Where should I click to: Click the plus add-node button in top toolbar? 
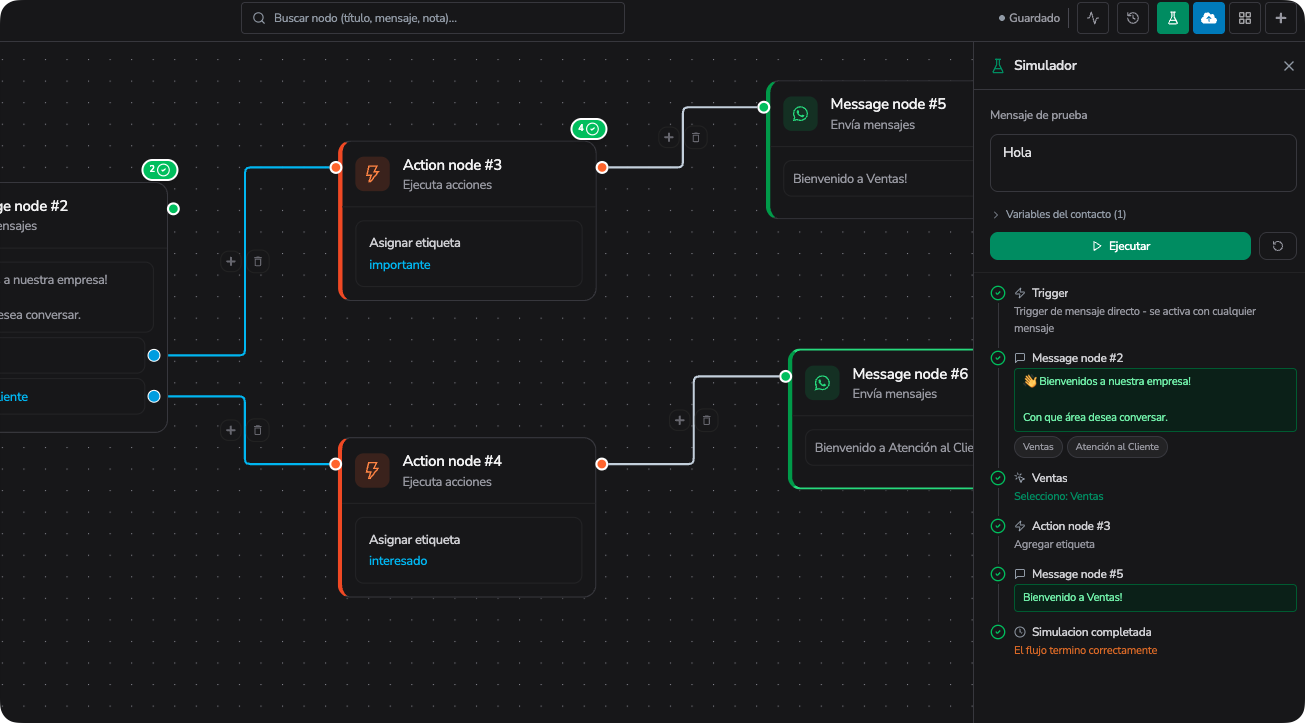coord(1281,18)
